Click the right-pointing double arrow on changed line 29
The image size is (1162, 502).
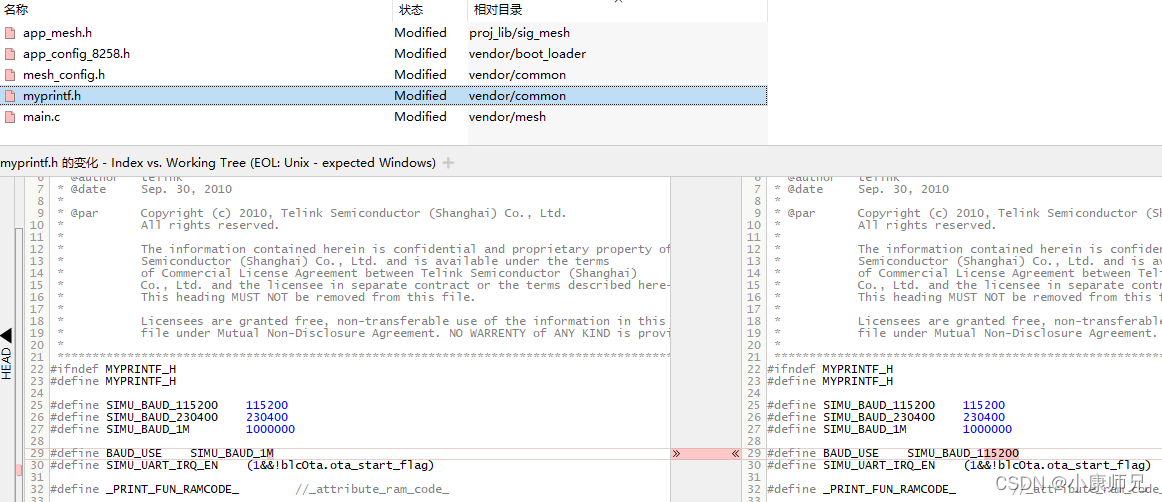point(677,453)
